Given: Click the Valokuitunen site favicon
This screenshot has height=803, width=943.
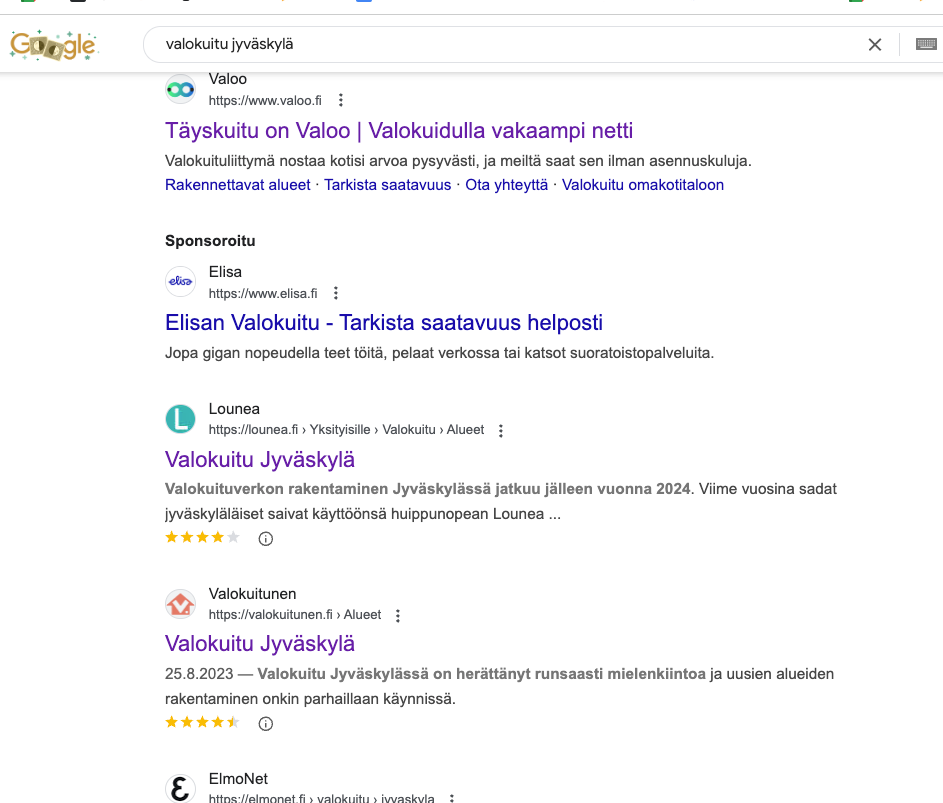Looking at the screenshot, I should [180, 604].
